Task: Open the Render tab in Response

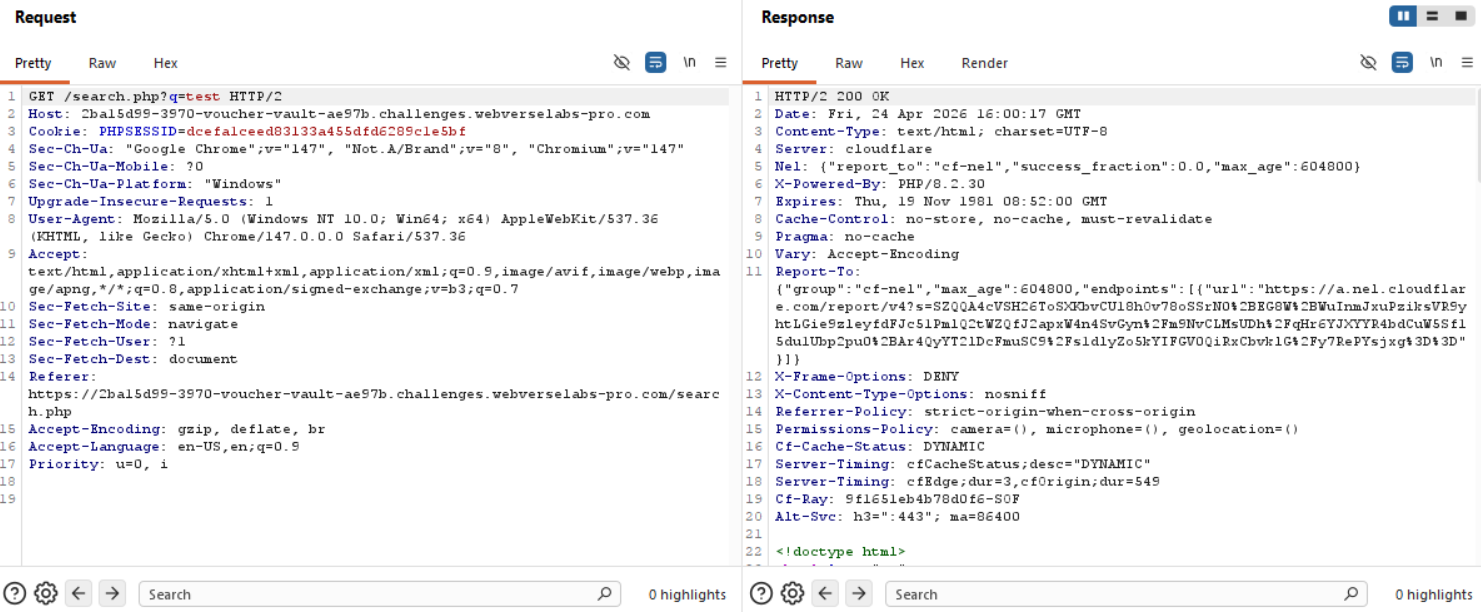Action: click(x=984, y=63)
